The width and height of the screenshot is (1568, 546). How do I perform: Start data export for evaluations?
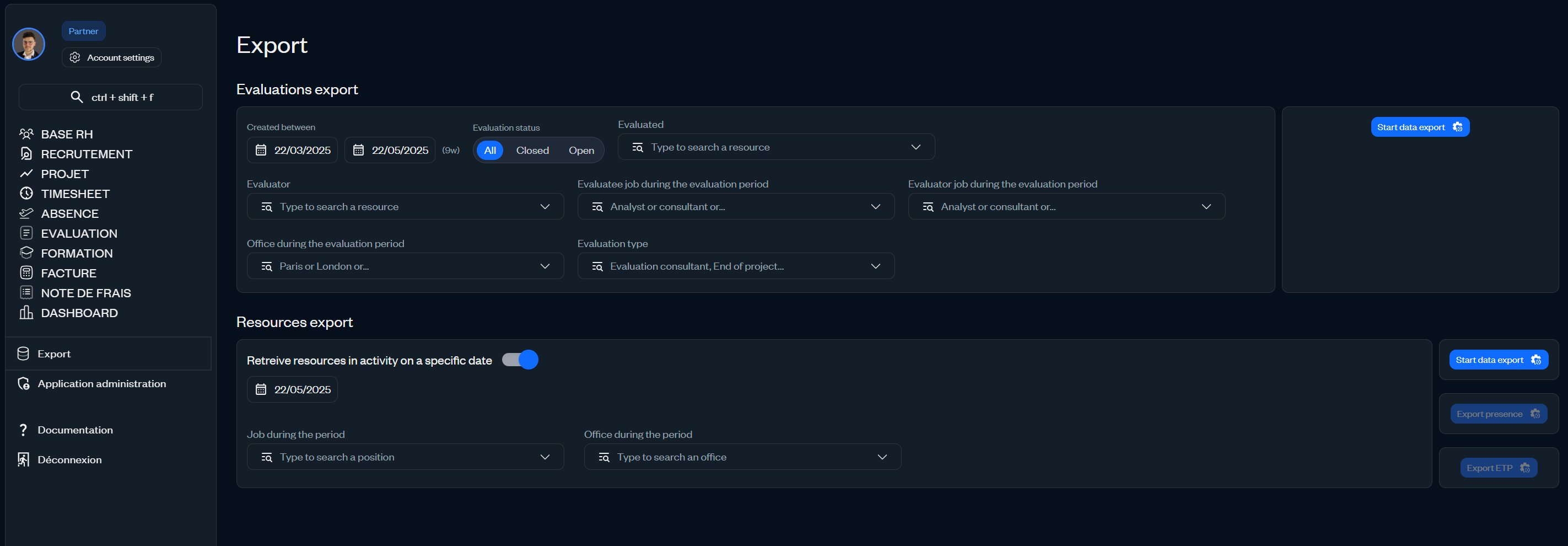(1420, 127)
